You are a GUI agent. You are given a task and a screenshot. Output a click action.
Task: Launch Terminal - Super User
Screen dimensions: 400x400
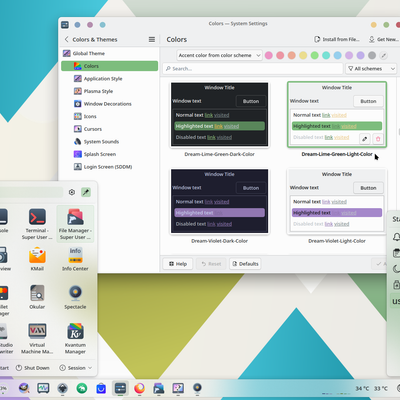point(37,224)
